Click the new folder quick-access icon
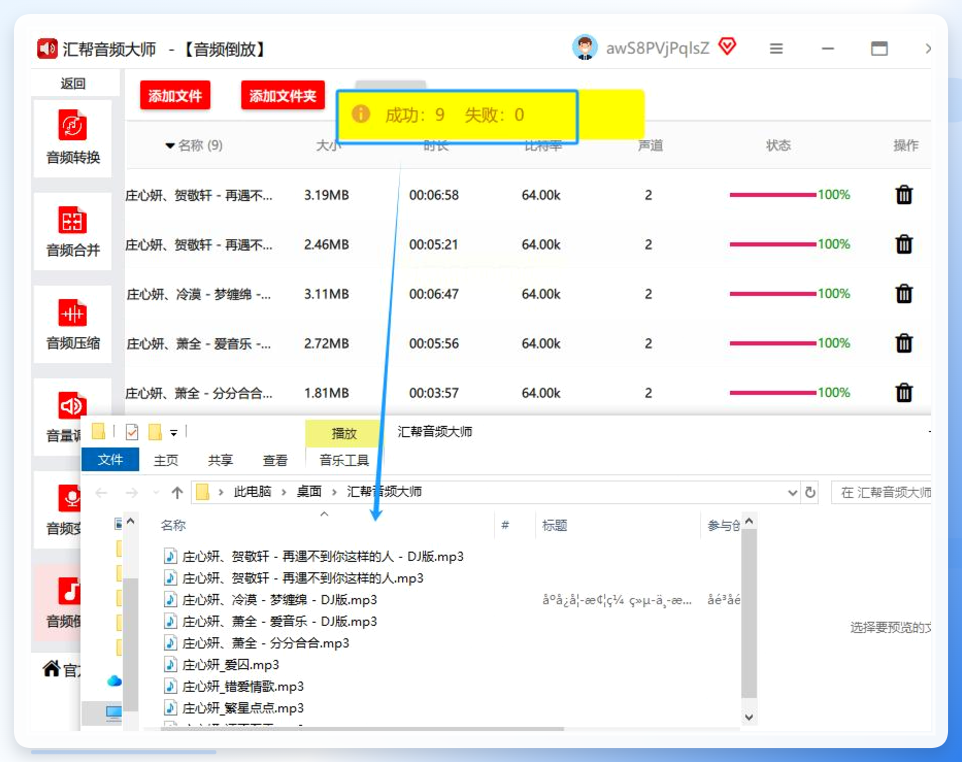Screen dimensions: 962x762 pyautogui.click(x=155, y=433)
